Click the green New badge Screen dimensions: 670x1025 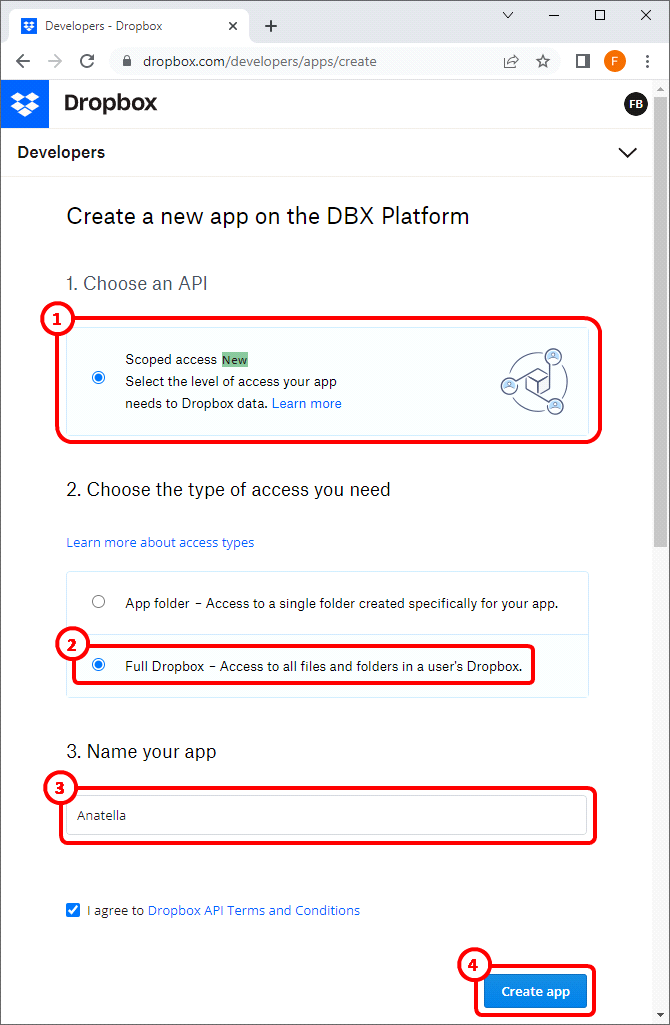click(x=235, y=360)
